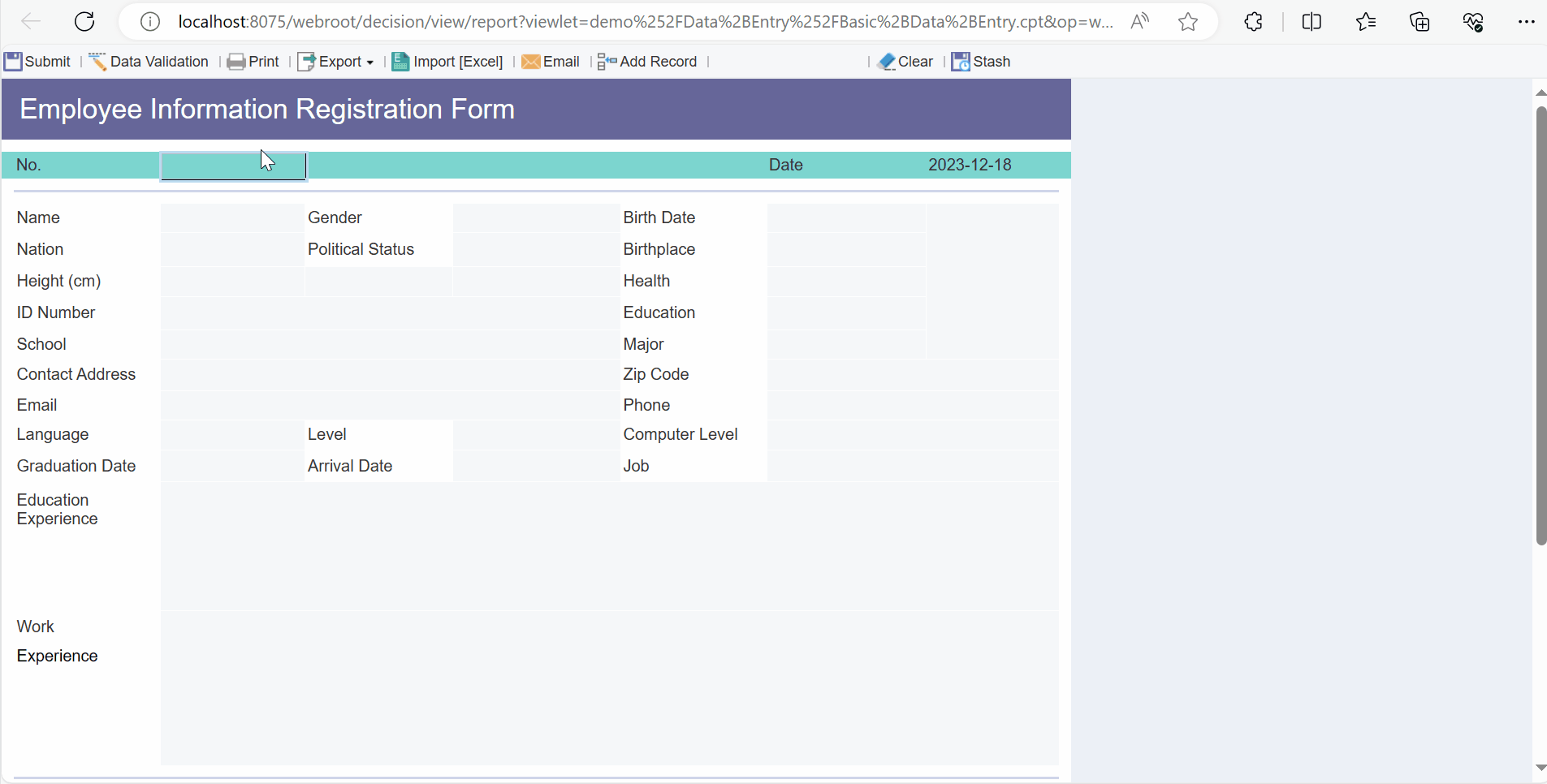
Task: Click the vertical scrollbar thumb
Action: point(1541,325)
